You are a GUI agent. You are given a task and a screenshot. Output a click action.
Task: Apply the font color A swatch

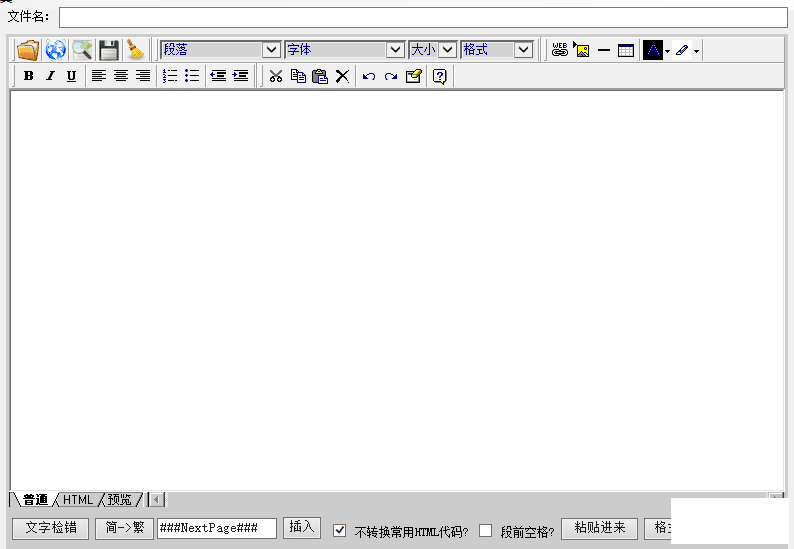653,50
